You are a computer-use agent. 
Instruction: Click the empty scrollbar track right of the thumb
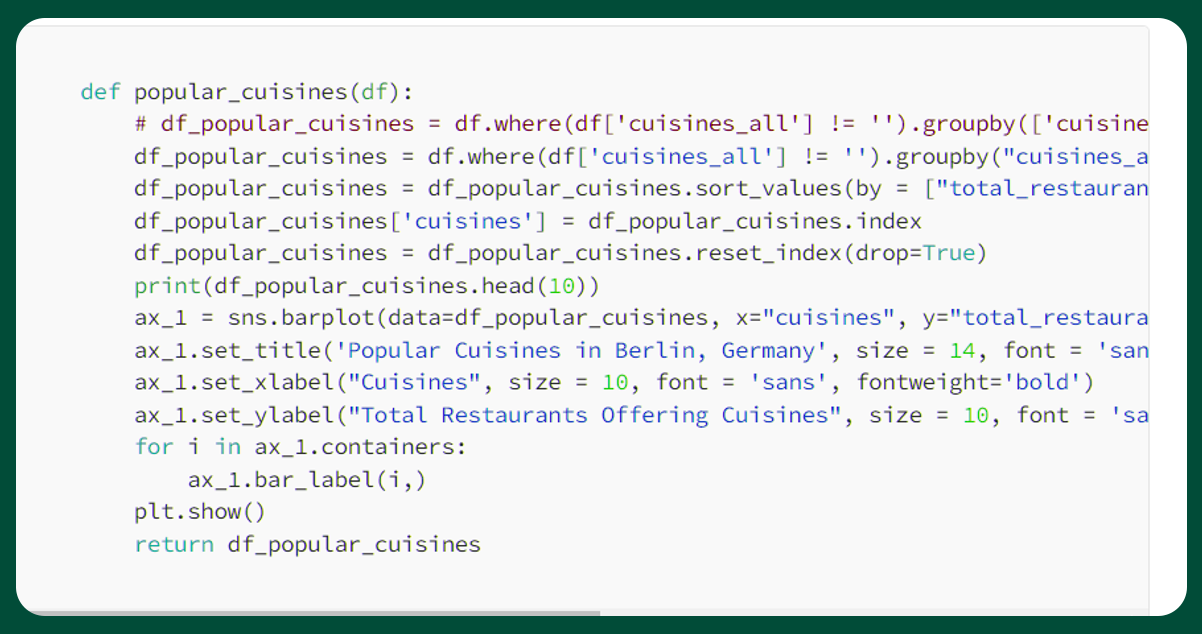pyautogui.click(x=870, y=612)
